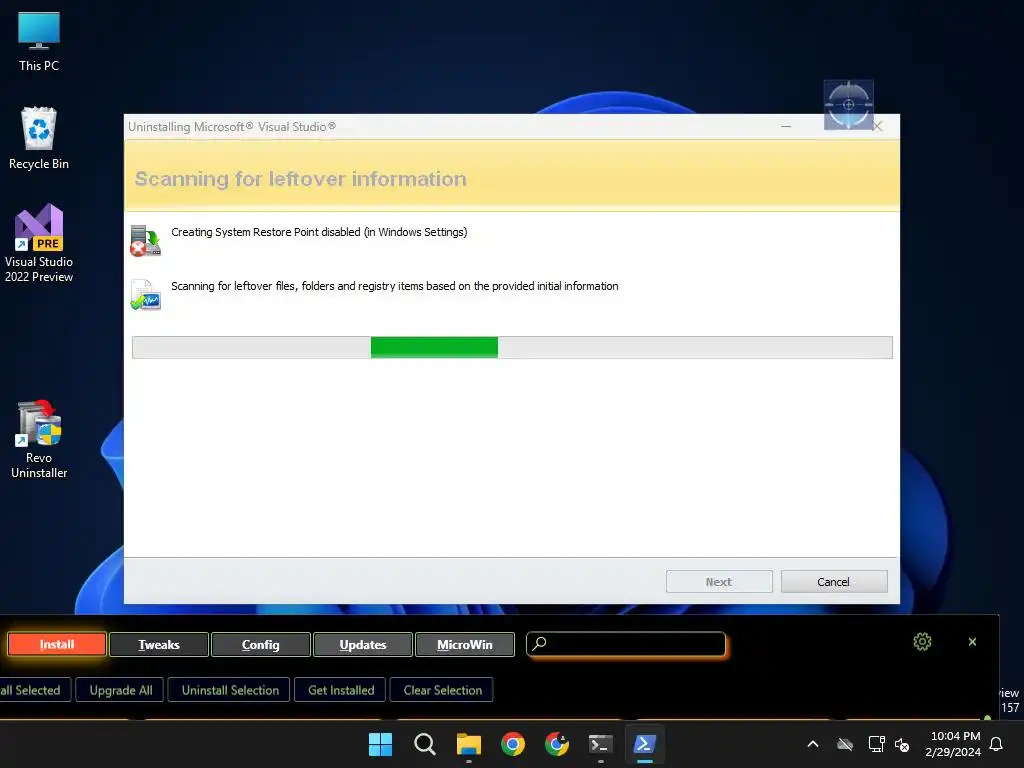Screen dimensions: 1024x768
Task: Launch Visual Studio 2022 Preview shortcut
Action: tap(39, 243)
